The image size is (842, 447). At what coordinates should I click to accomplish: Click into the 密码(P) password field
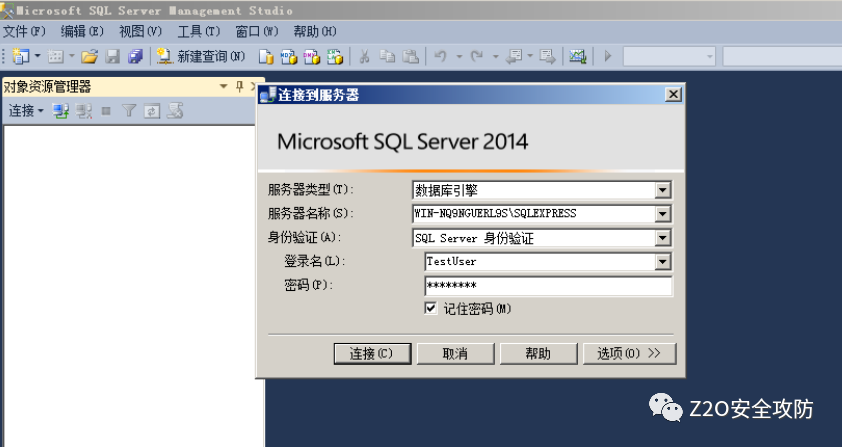point(548,286)
